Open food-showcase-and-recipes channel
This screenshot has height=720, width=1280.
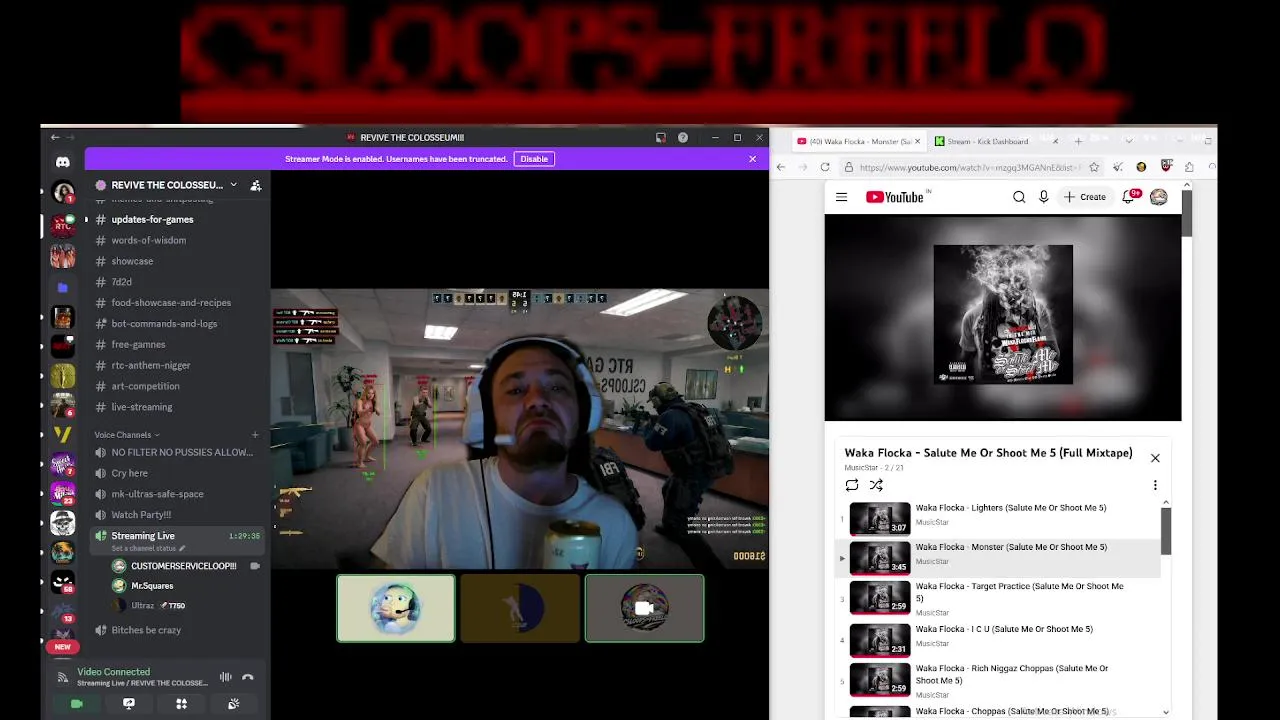click(173, 303)
